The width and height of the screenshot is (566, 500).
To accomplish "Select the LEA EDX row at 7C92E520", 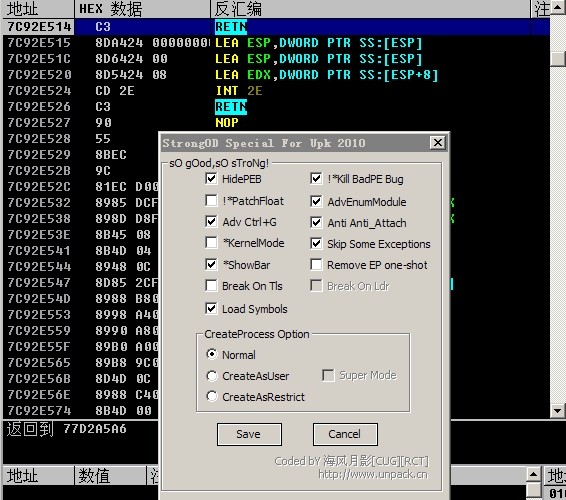I will [276, 75].
